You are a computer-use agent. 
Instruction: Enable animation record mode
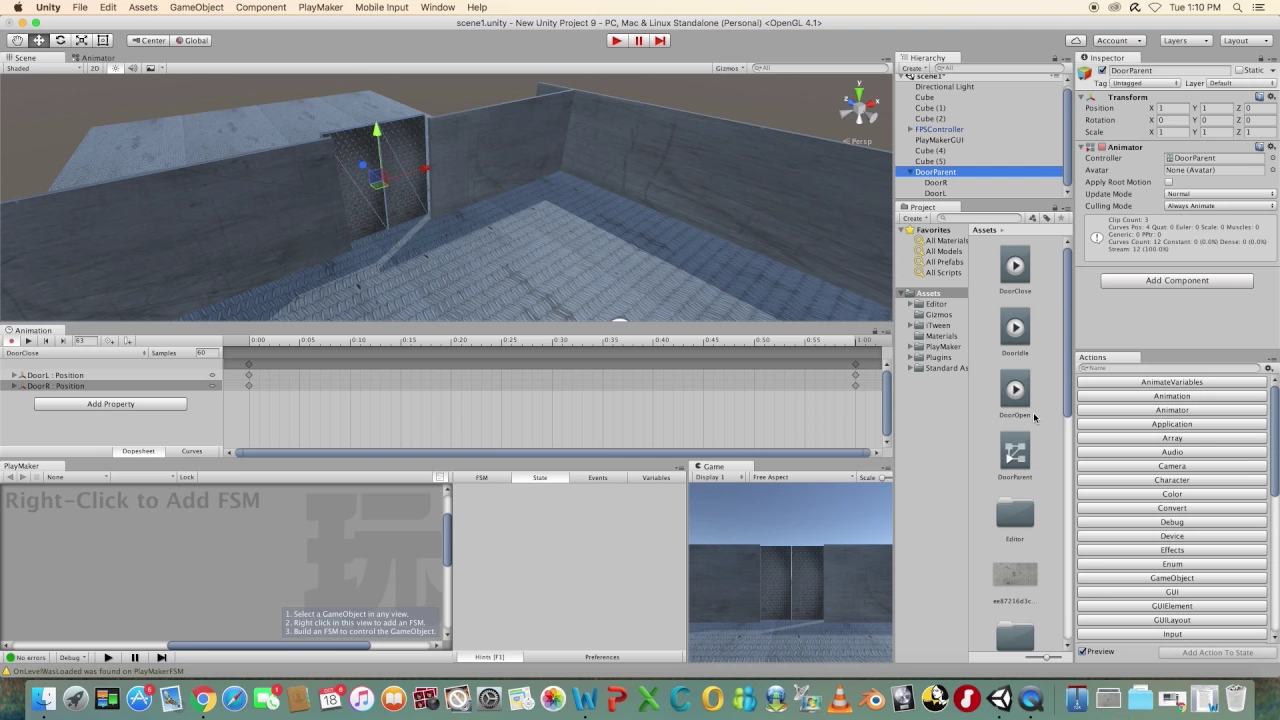[x=11, y=341]
